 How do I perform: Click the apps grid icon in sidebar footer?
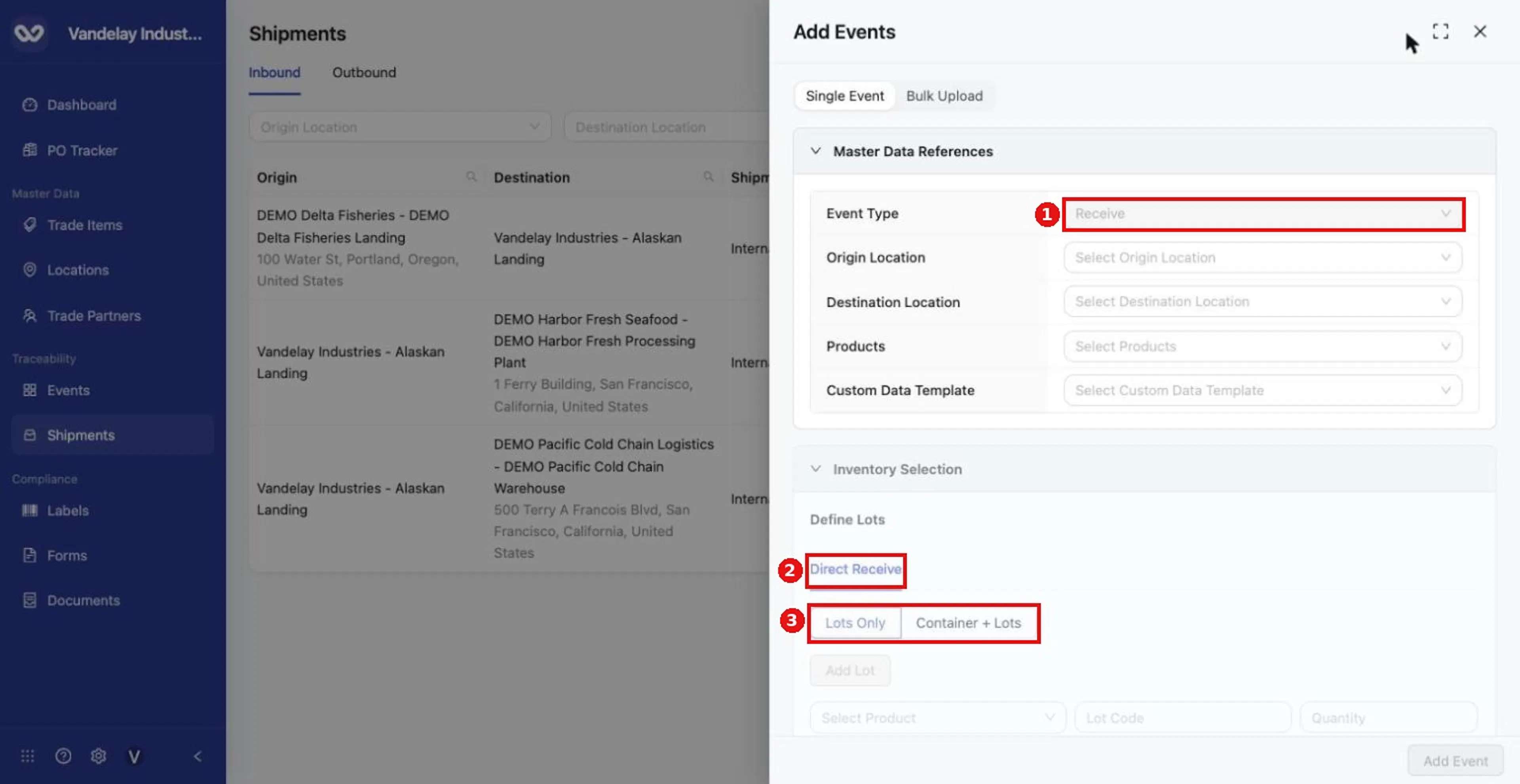[x=28, y=756]
